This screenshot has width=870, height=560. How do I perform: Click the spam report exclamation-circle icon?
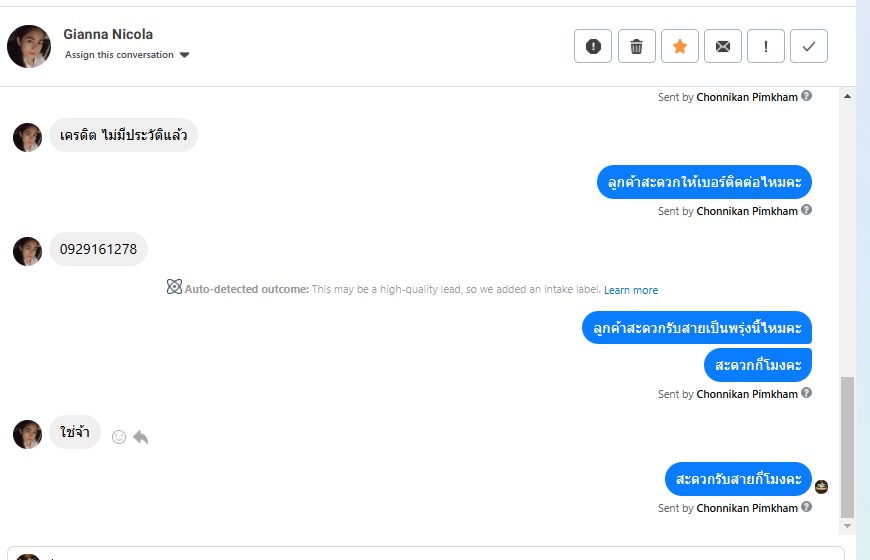pos(593,46)
